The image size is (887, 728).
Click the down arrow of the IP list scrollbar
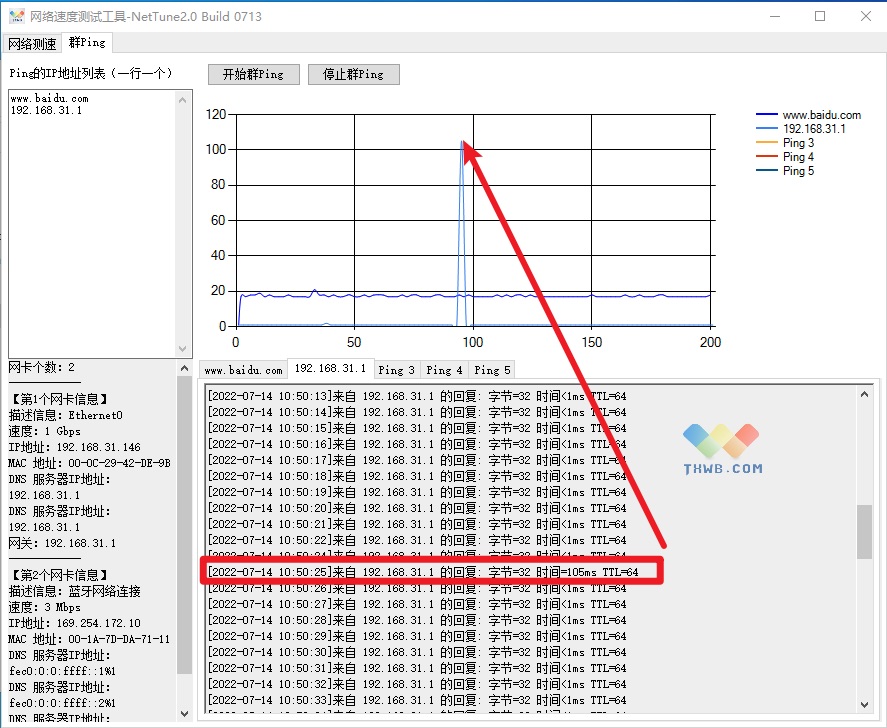(x=184, y=346)
